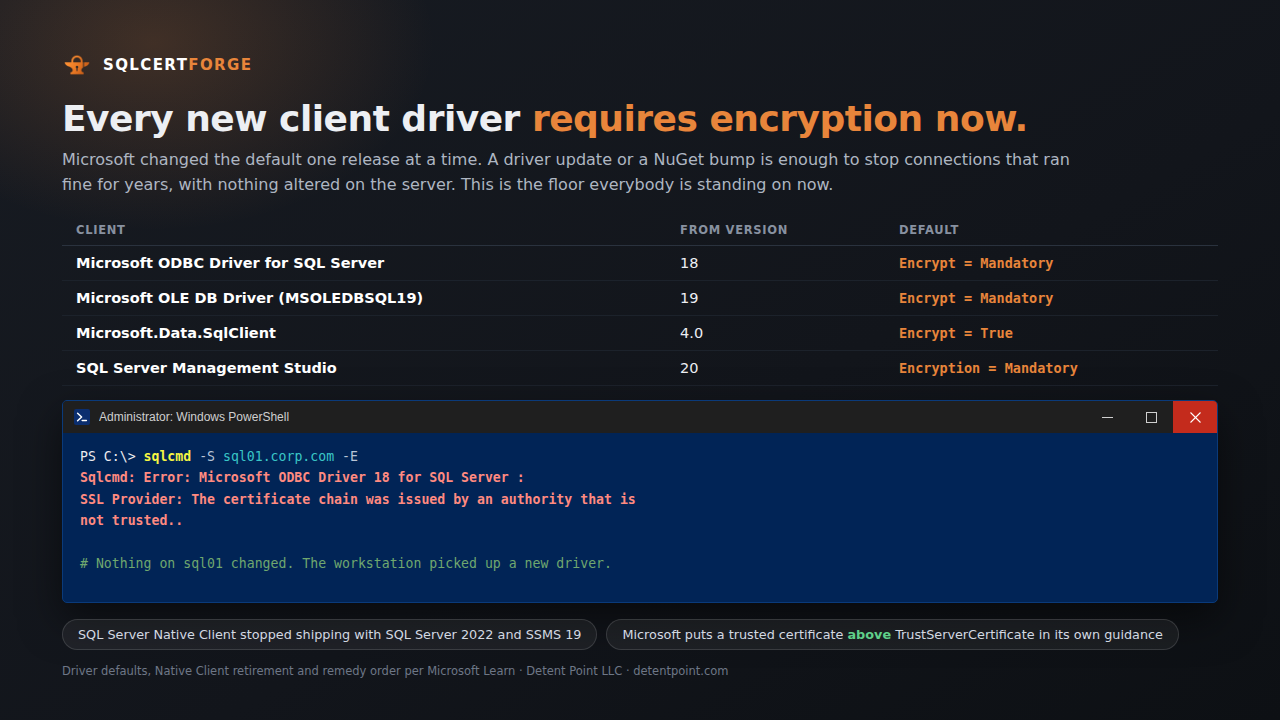This screenshot has height=720, width=1280.
Task: Click the sql01.corp.com server name
Action: (x=279, y=456)
